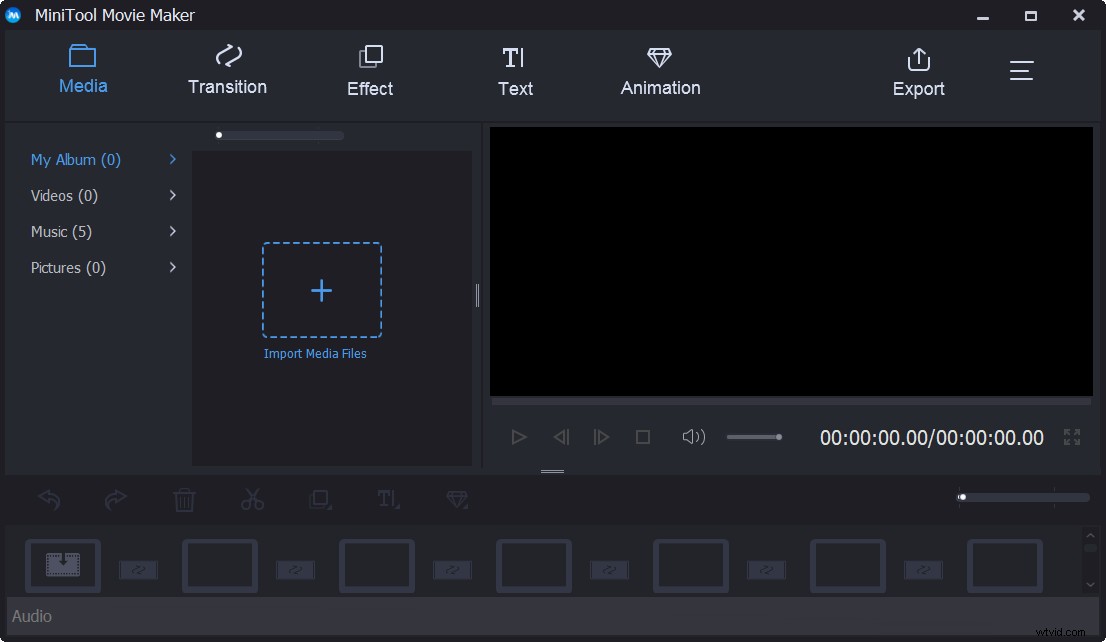
Task: Stop playback with the square stop control
Action: (x=643, y=436)
